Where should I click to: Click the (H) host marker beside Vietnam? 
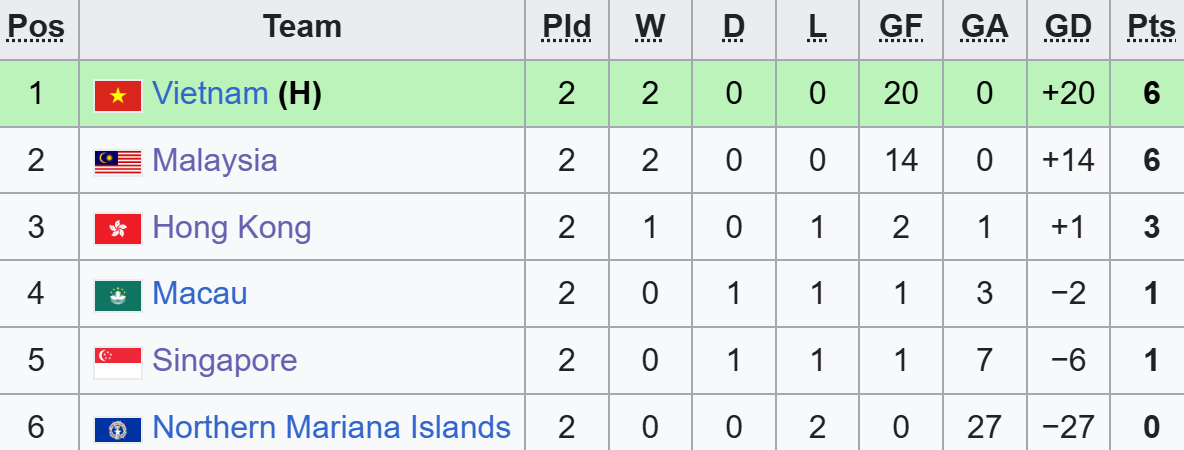[299, 94]
